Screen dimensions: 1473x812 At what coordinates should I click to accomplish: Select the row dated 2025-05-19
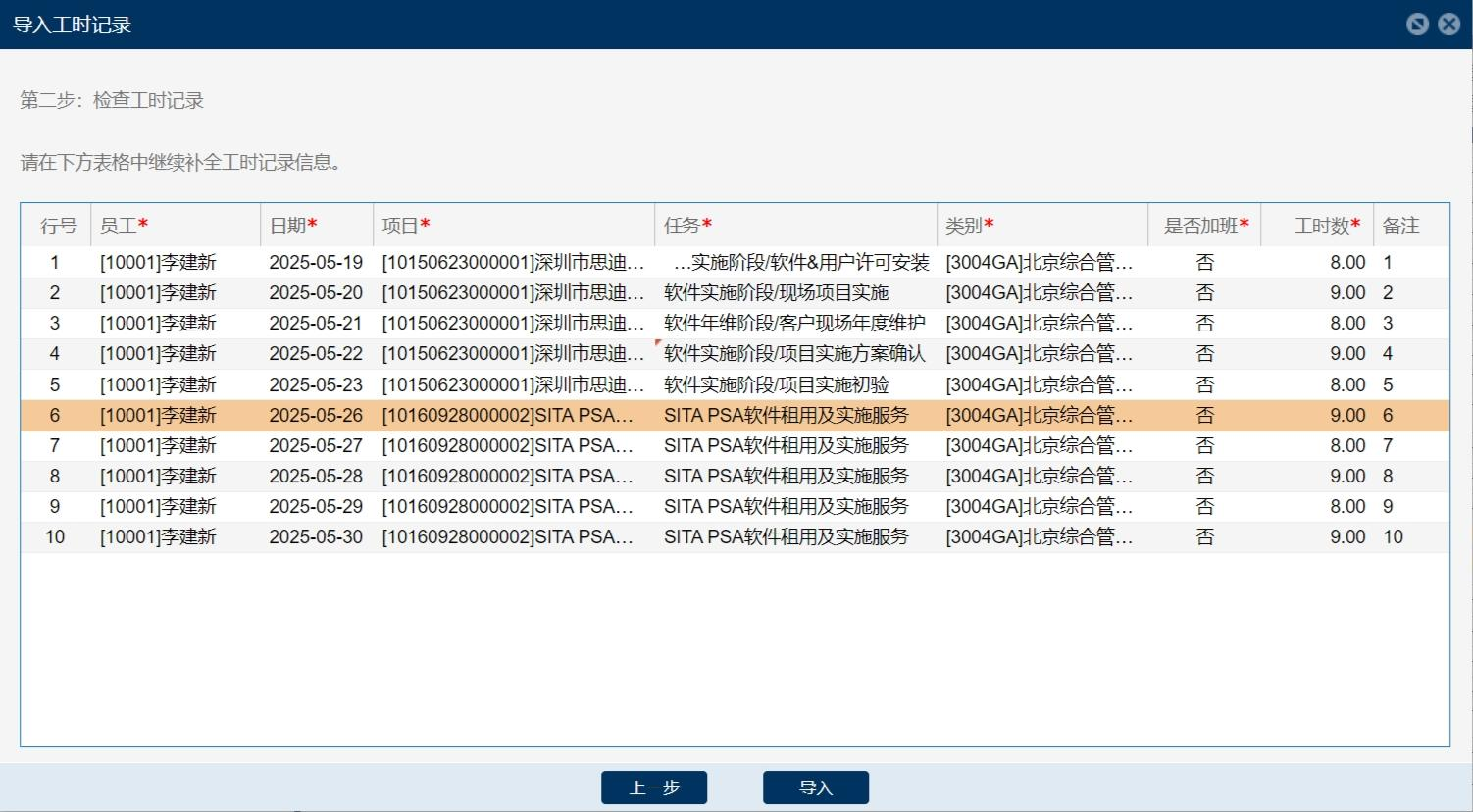tap(316, 263)
